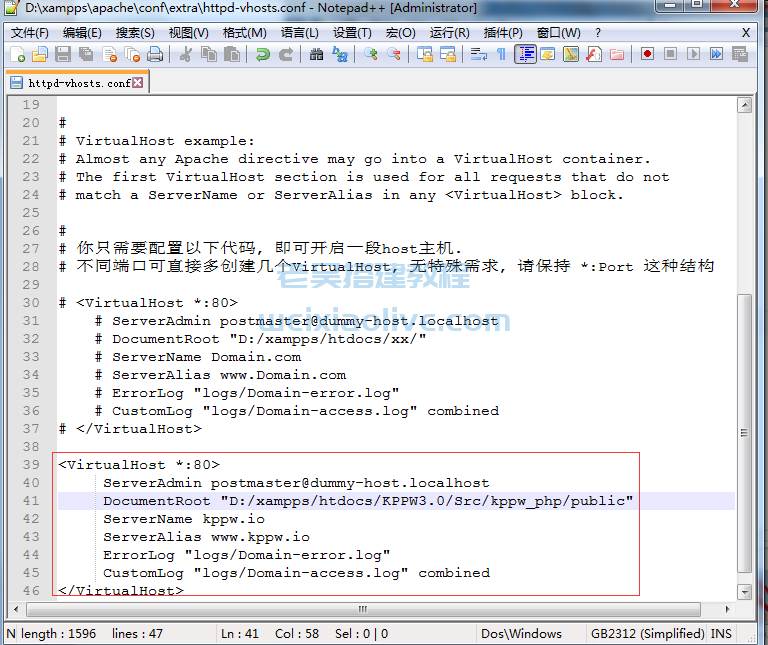This screenshot has height=645, width=768.
Task: Click line number 39 in margin
Action: pos(31,465)
